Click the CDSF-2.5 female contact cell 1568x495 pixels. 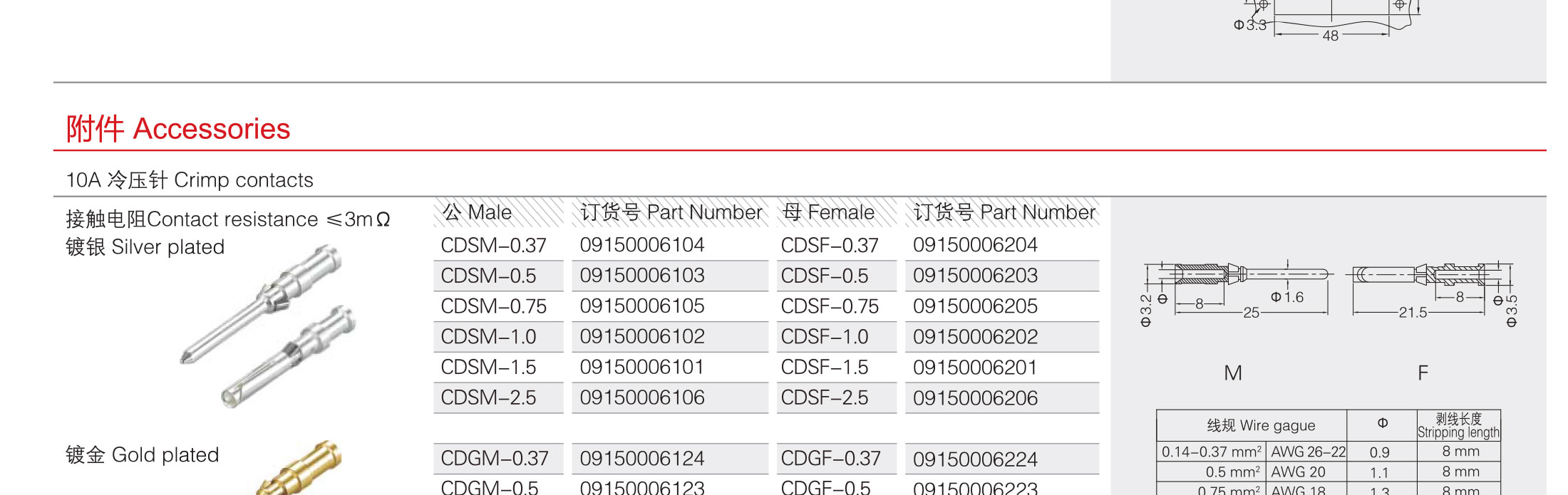coord(825,397)
